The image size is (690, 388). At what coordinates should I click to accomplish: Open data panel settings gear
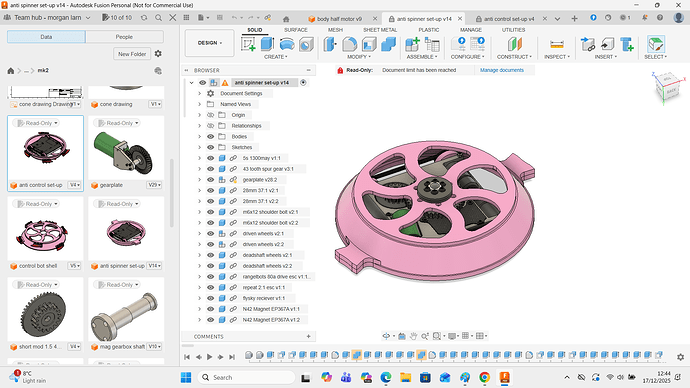click(x=158, y=54)
